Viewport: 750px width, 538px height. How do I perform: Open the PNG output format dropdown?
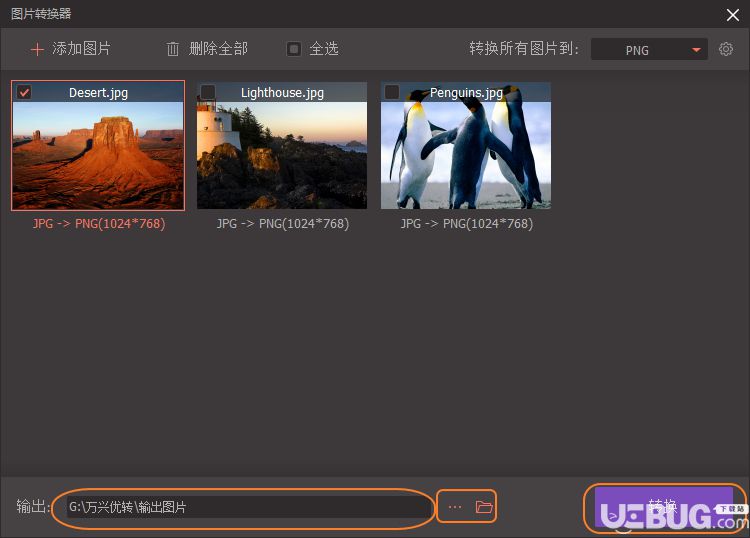click(649, 49)
